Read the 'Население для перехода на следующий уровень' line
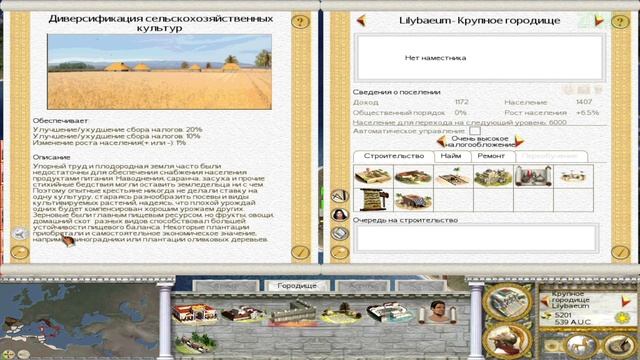The image size is (640, 360). tap(460, 122)
